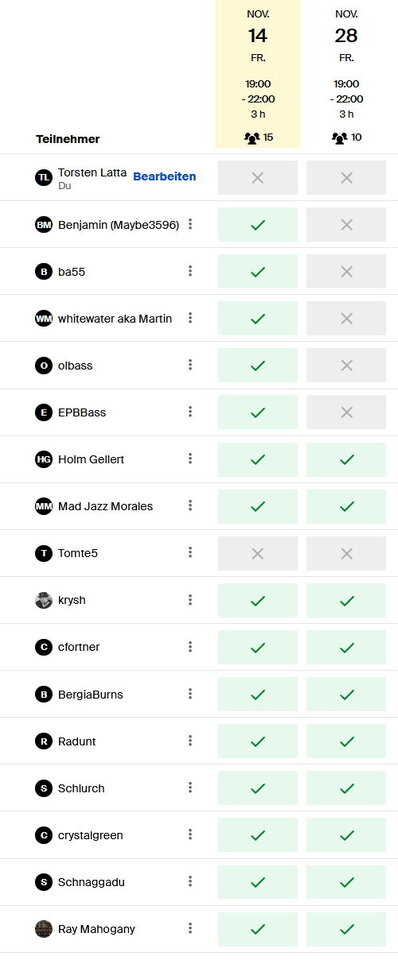Open the three-dot menu for Benjamin (Maybe3596)
The height and width of the screenshot is (960, 398).
click(x=190, y=224)
